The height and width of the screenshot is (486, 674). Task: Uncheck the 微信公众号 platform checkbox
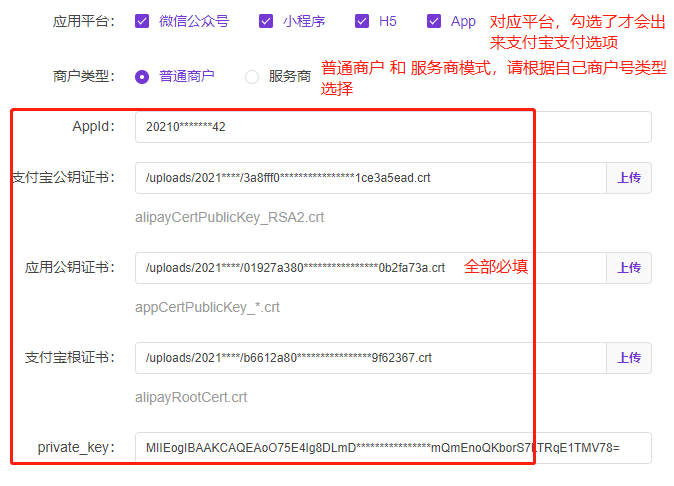click(x=142, y=21)
